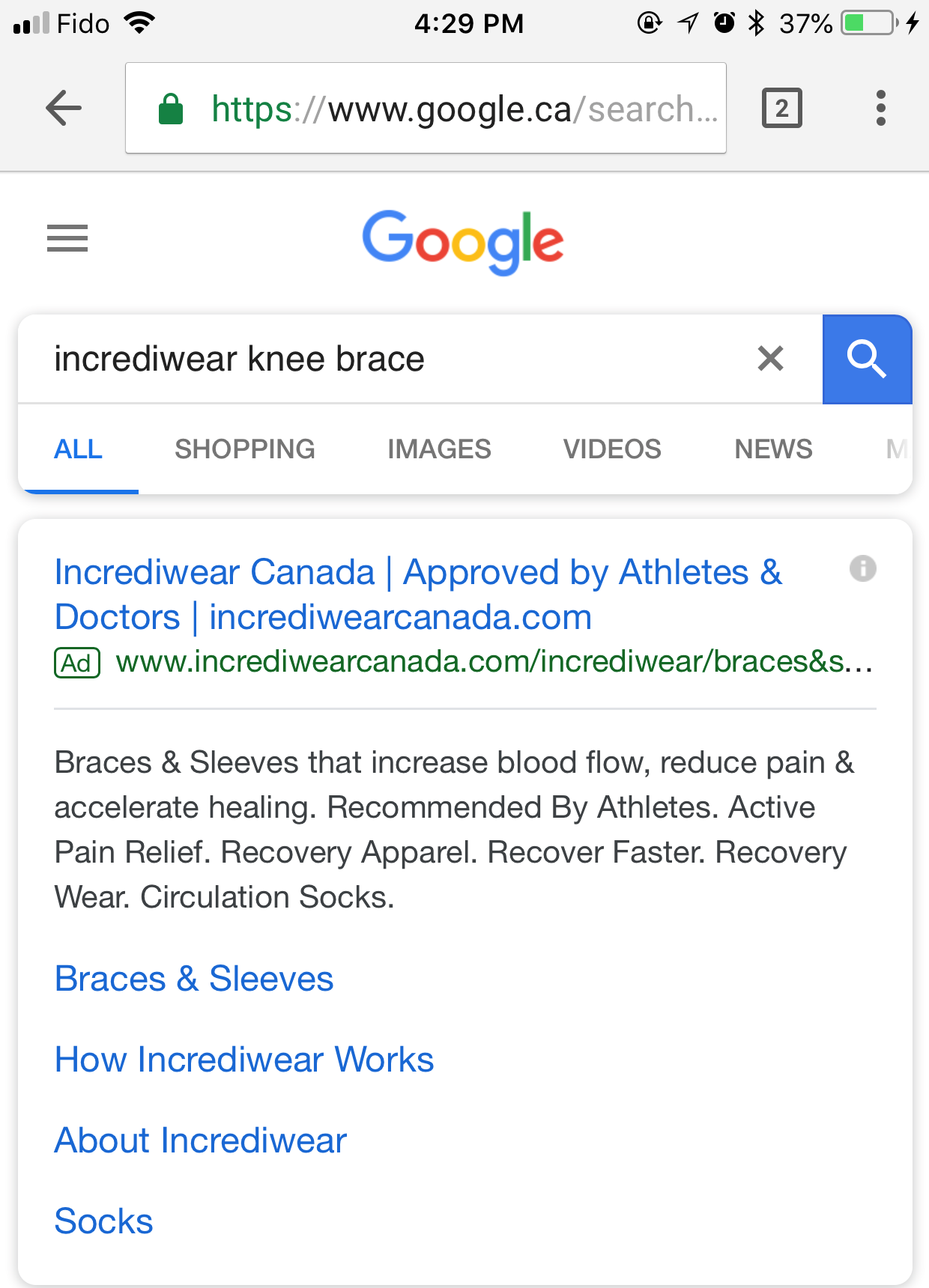Viewport: 929px width, 1288px height.
Task: Open the Braces & Sleeves sitelink
Action: [194, 979]
